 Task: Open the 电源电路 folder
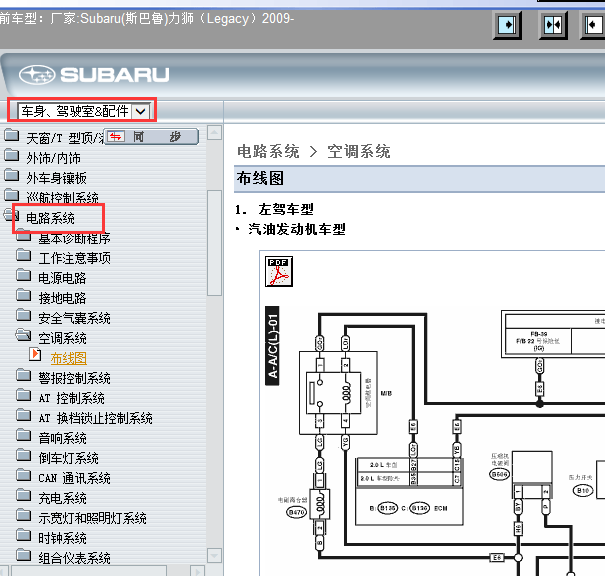click(62, 278)
